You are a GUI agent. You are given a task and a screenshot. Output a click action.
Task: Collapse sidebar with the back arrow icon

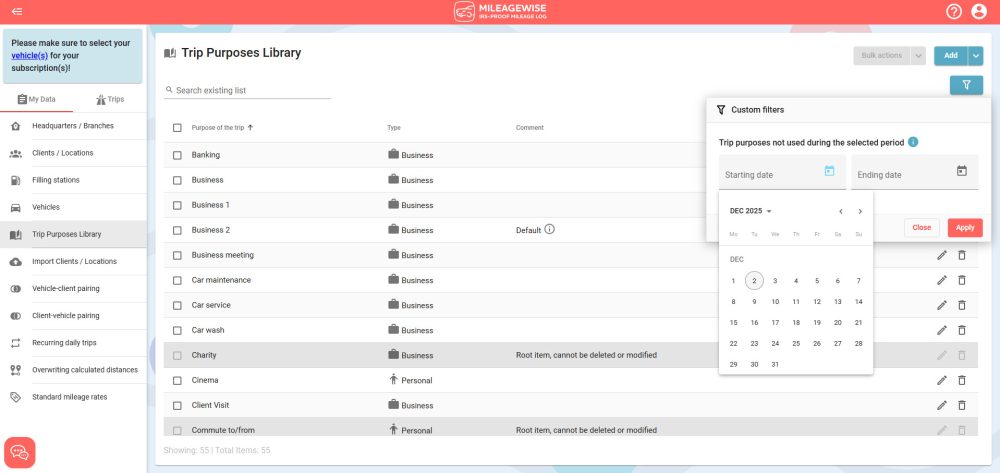(17, 11)
